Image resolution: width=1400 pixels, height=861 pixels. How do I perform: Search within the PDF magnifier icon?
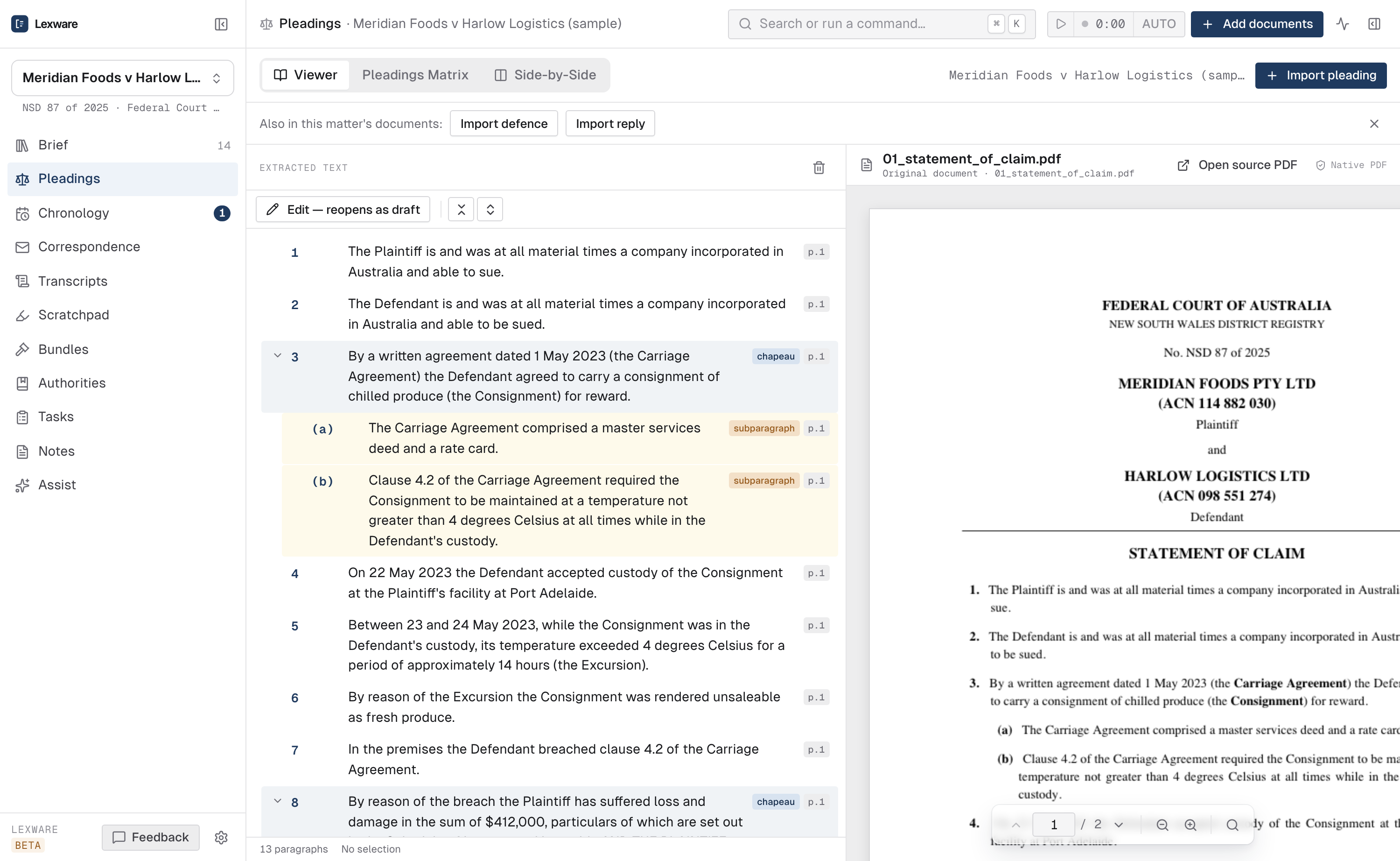click(1232, 825)
